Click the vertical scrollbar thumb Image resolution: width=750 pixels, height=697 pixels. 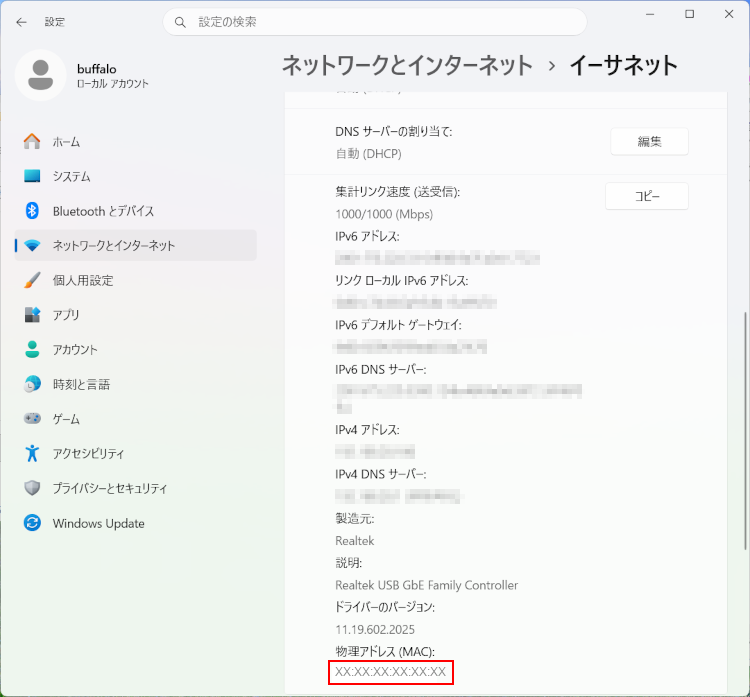point(745,431)
